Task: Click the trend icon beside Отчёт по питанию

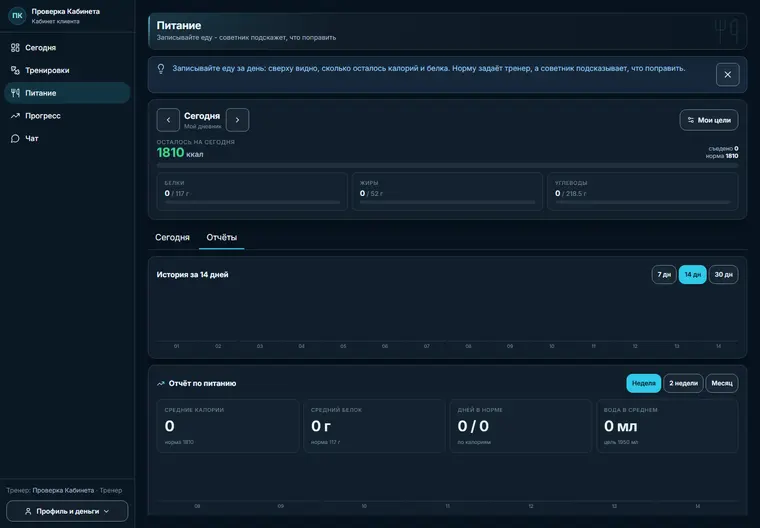Action: [160, 384]
